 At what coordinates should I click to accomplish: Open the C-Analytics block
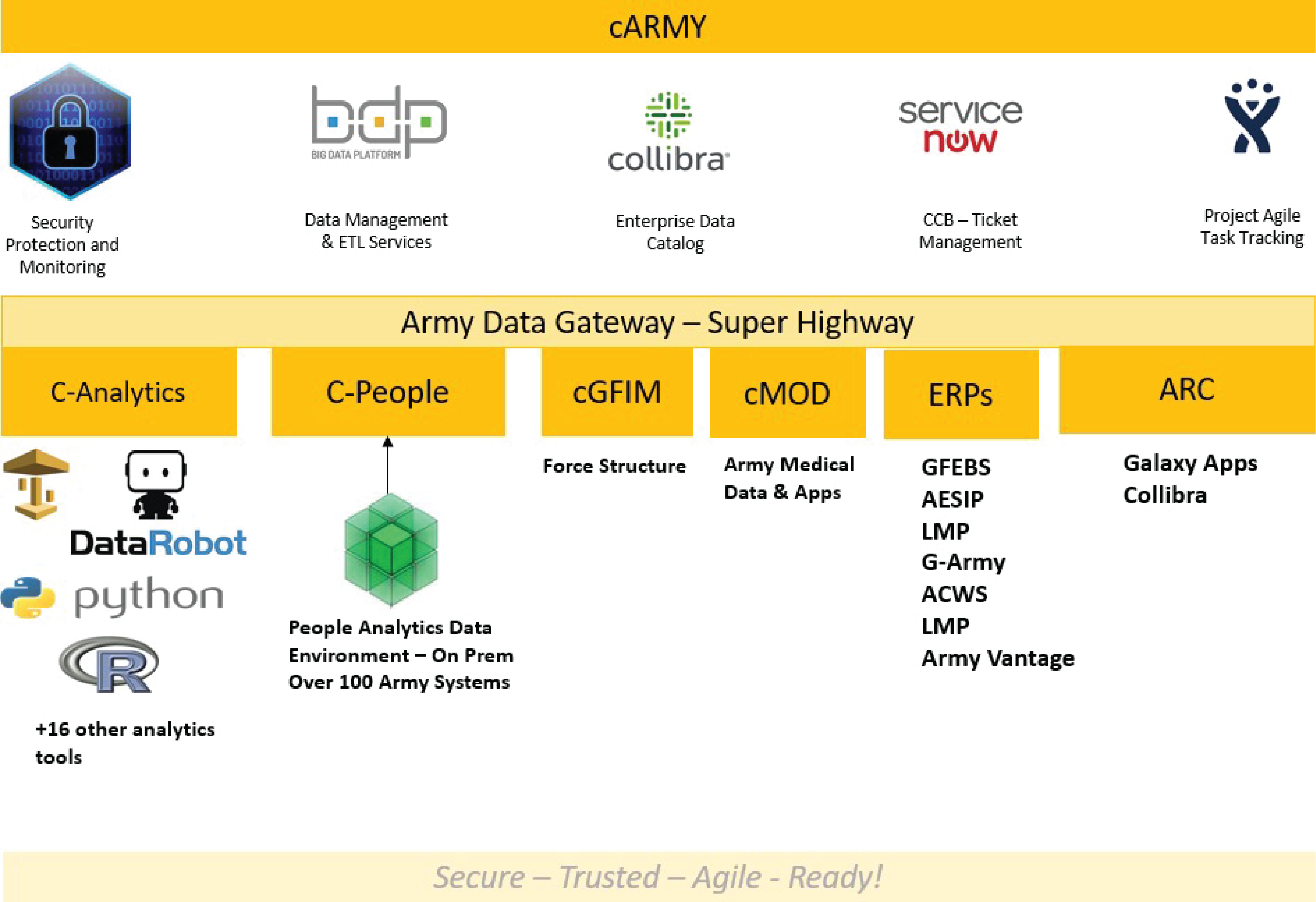(118, 392)
